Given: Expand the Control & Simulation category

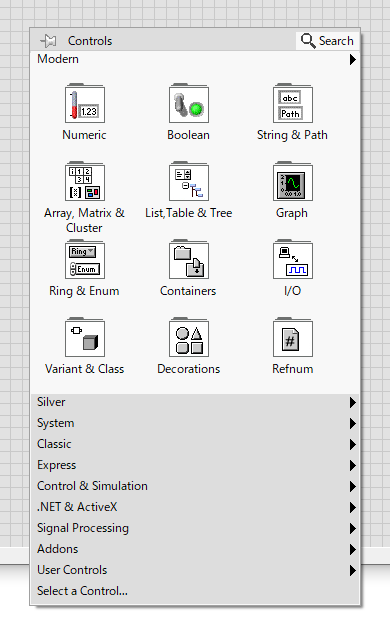Looking at the screenshot, I should coord(195,486).
